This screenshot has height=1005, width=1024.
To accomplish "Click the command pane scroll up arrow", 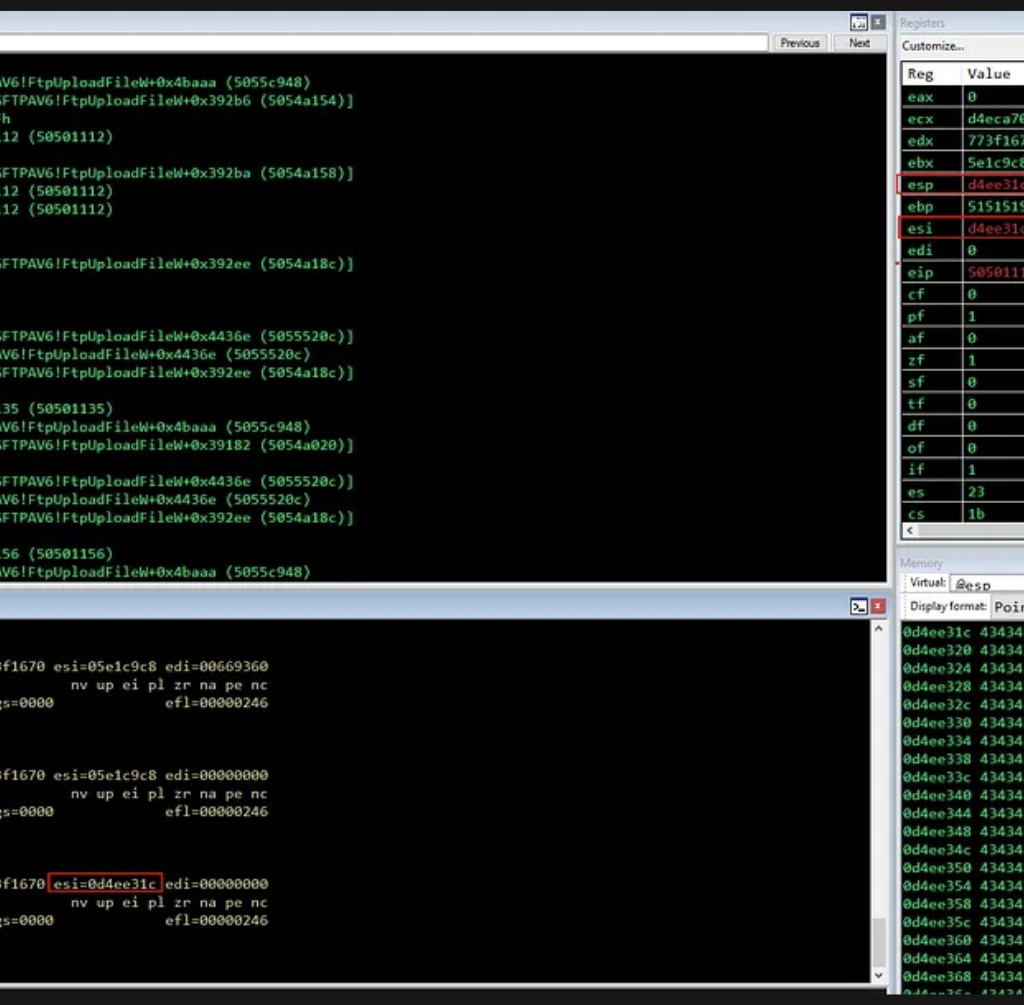I will 879,629.
